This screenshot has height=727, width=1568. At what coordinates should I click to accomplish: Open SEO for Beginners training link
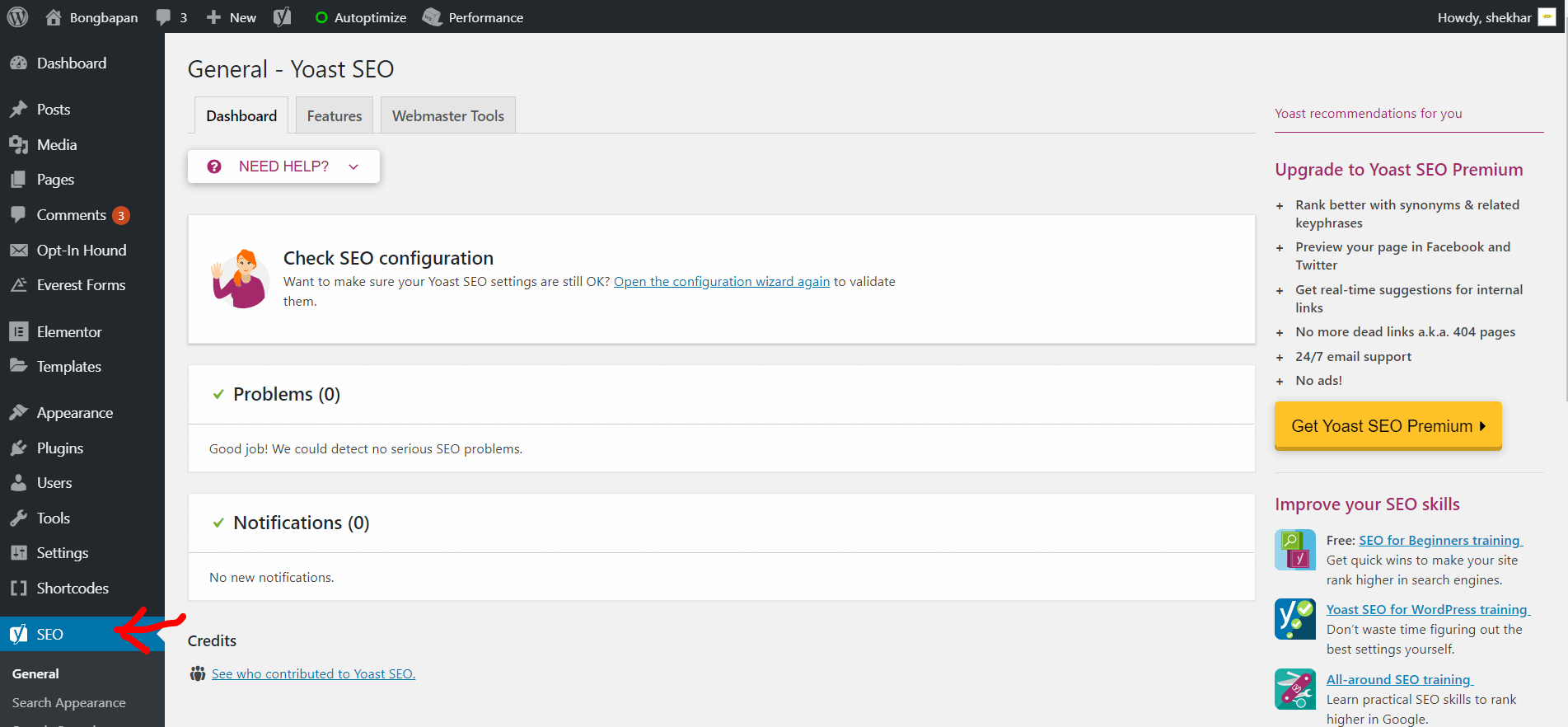[1440, 541]
